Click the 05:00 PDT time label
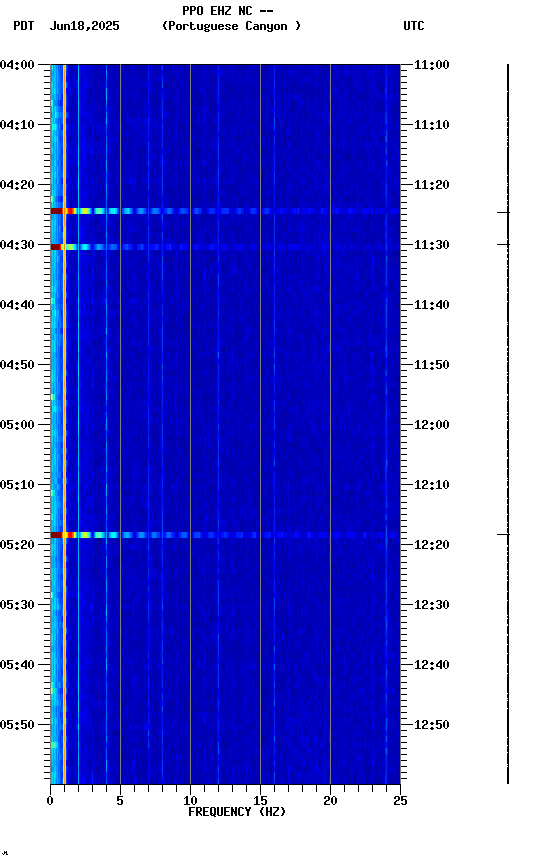This screenshot has width=552, height=864. 17,425
